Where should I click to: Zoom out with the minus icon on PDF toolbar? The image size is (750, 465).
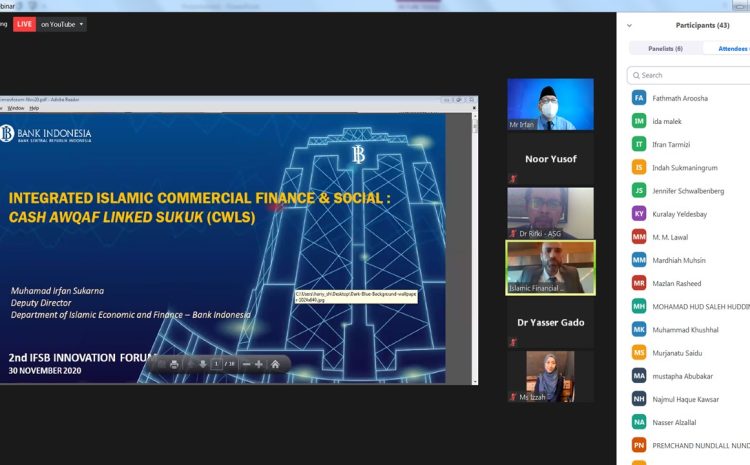246,365
